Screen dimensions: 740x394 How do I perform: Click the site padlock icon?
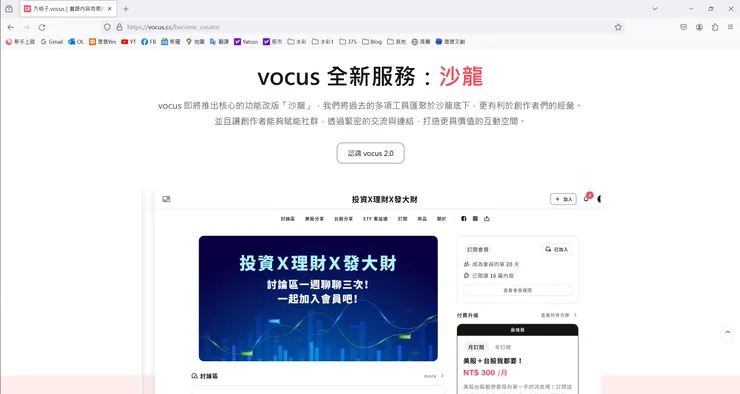[119, 27]
